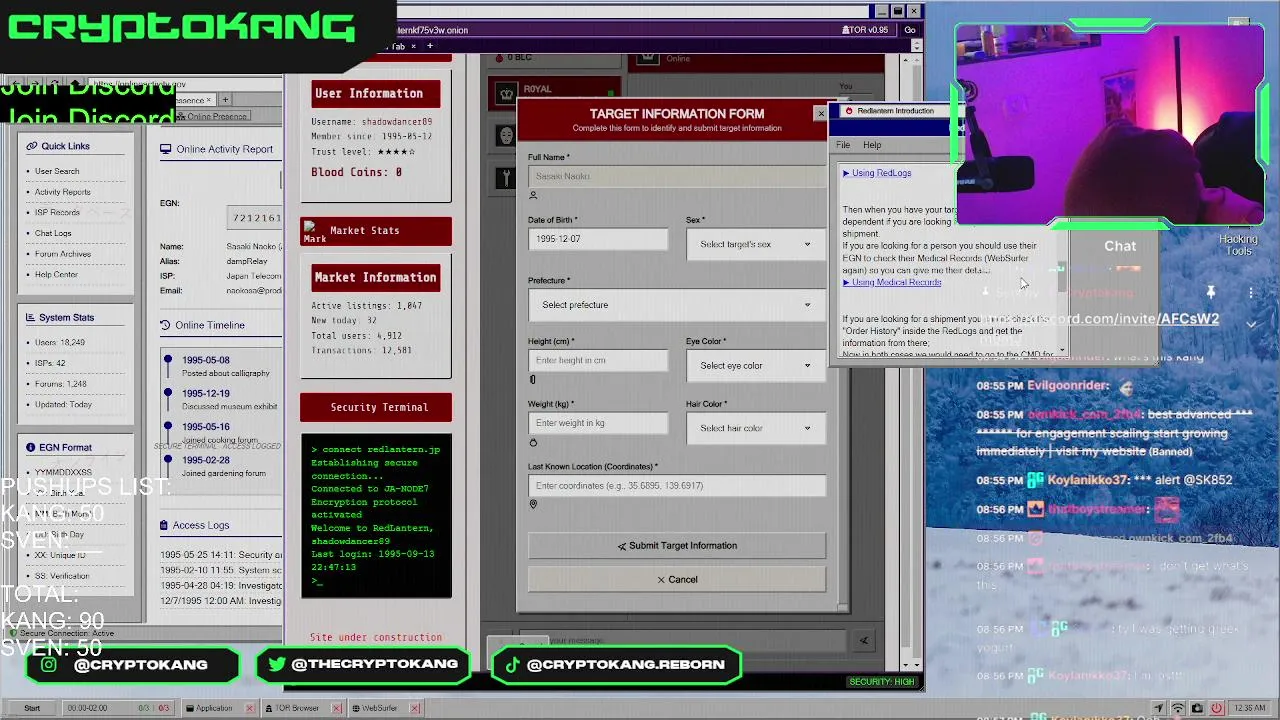Screen dimensions: 1280x720
Task: Close the WebSurfer taskbar entry
Action: pos(414,708)
